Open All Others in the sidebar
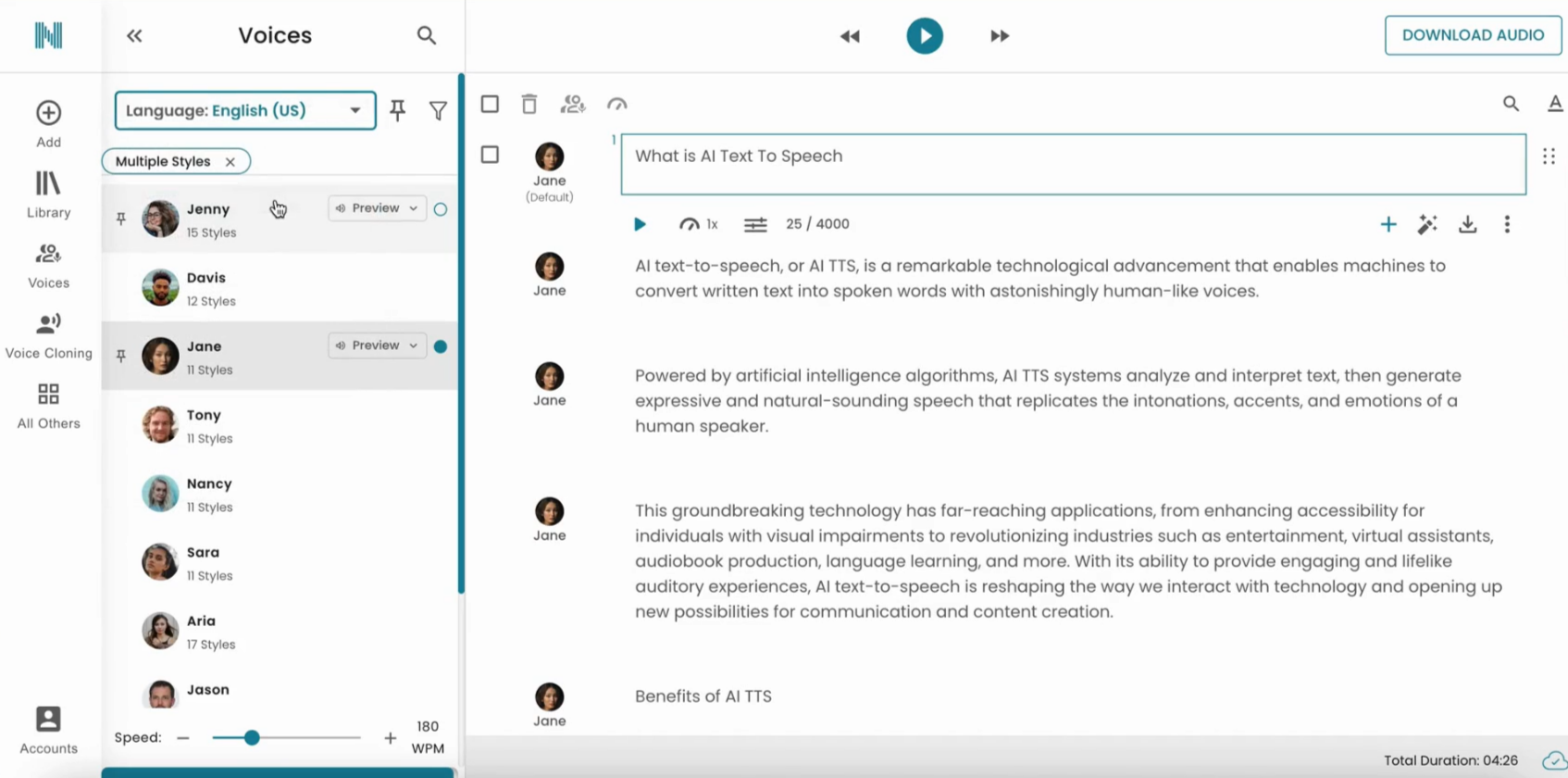Viewport: 1568px width, 778px height. coord(49,406)
